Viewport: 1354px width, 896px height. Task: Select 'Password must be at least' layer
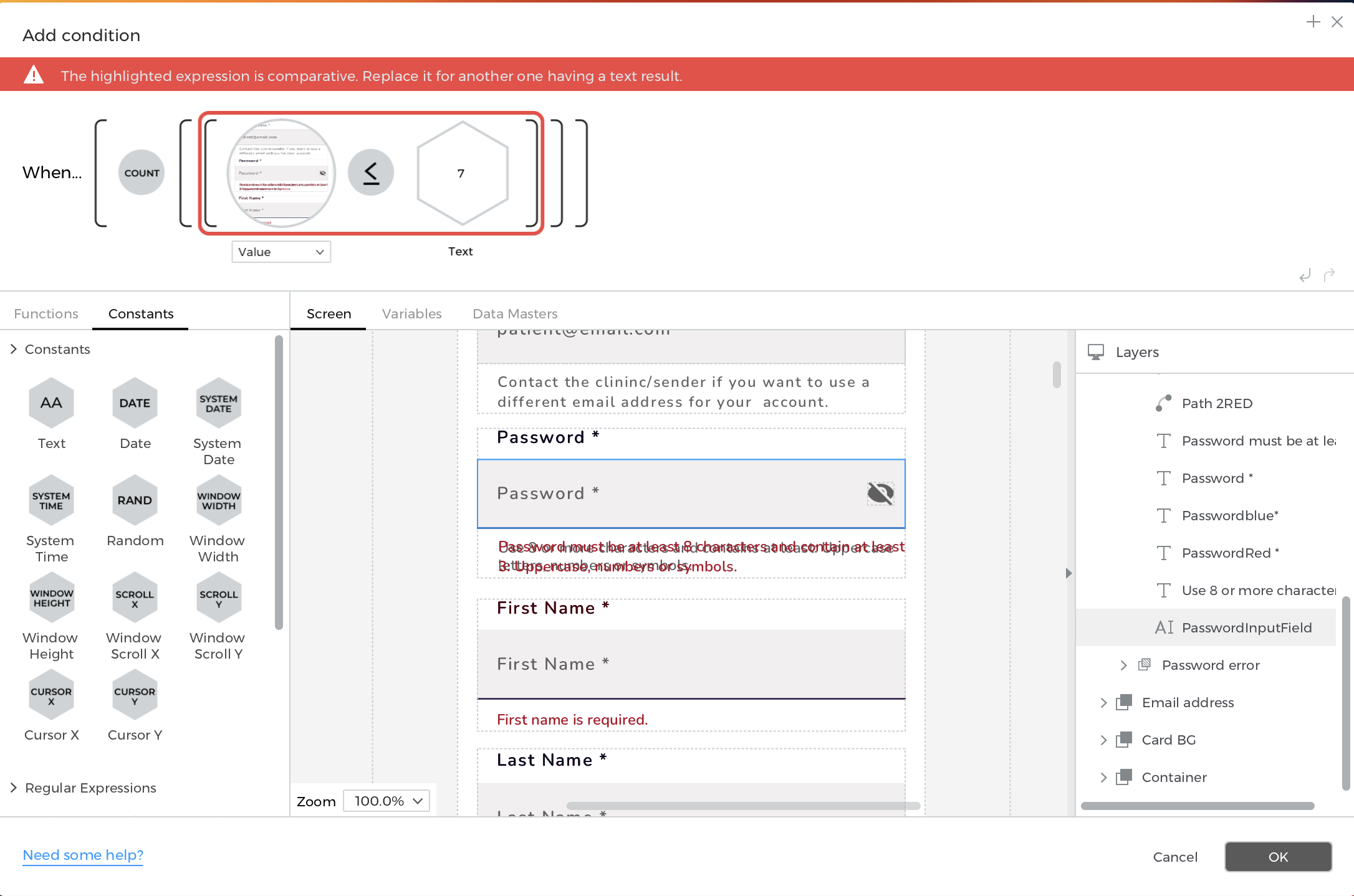1258,441
